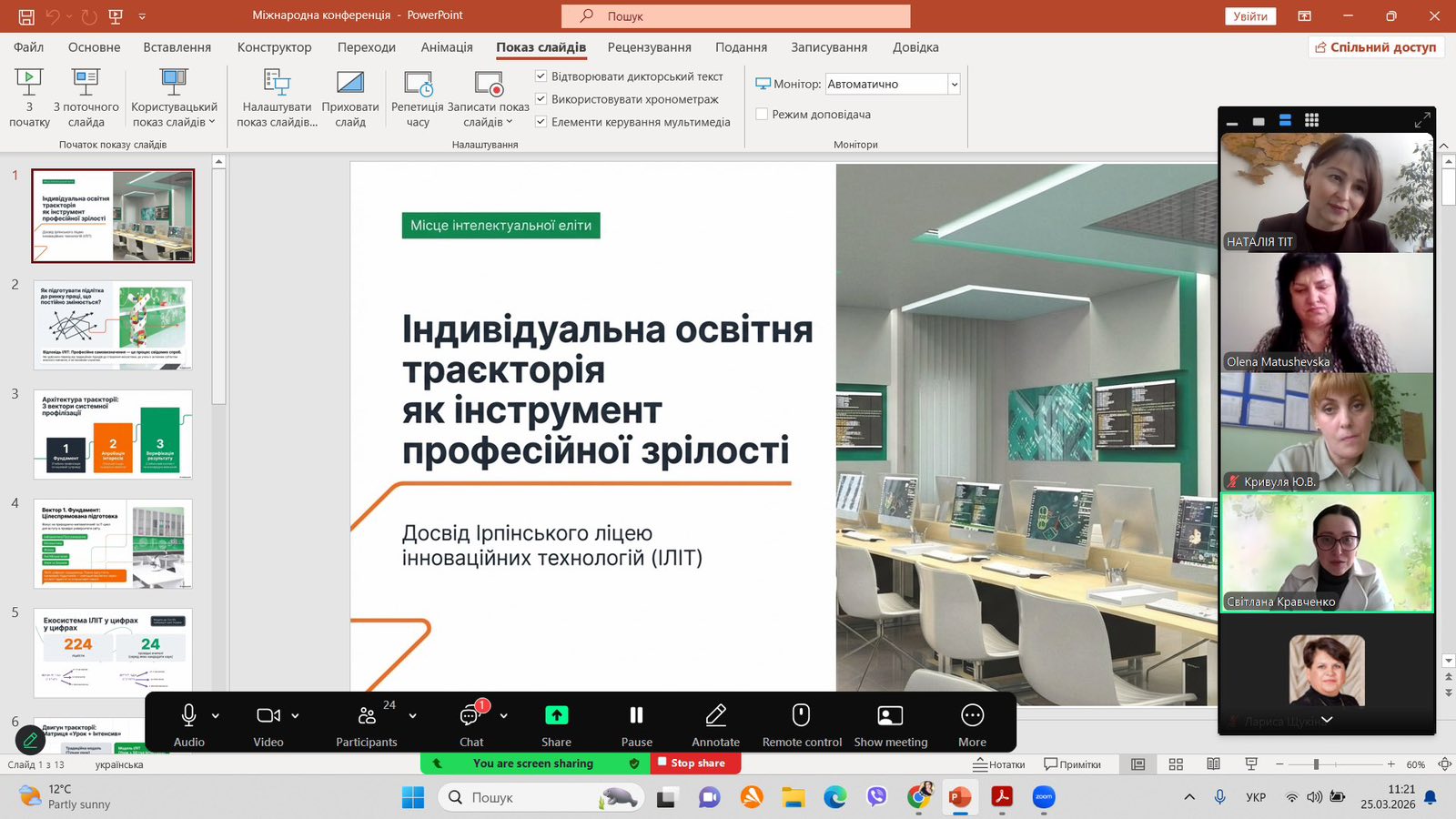Open the Monitor dropdown list

(954, 85)
